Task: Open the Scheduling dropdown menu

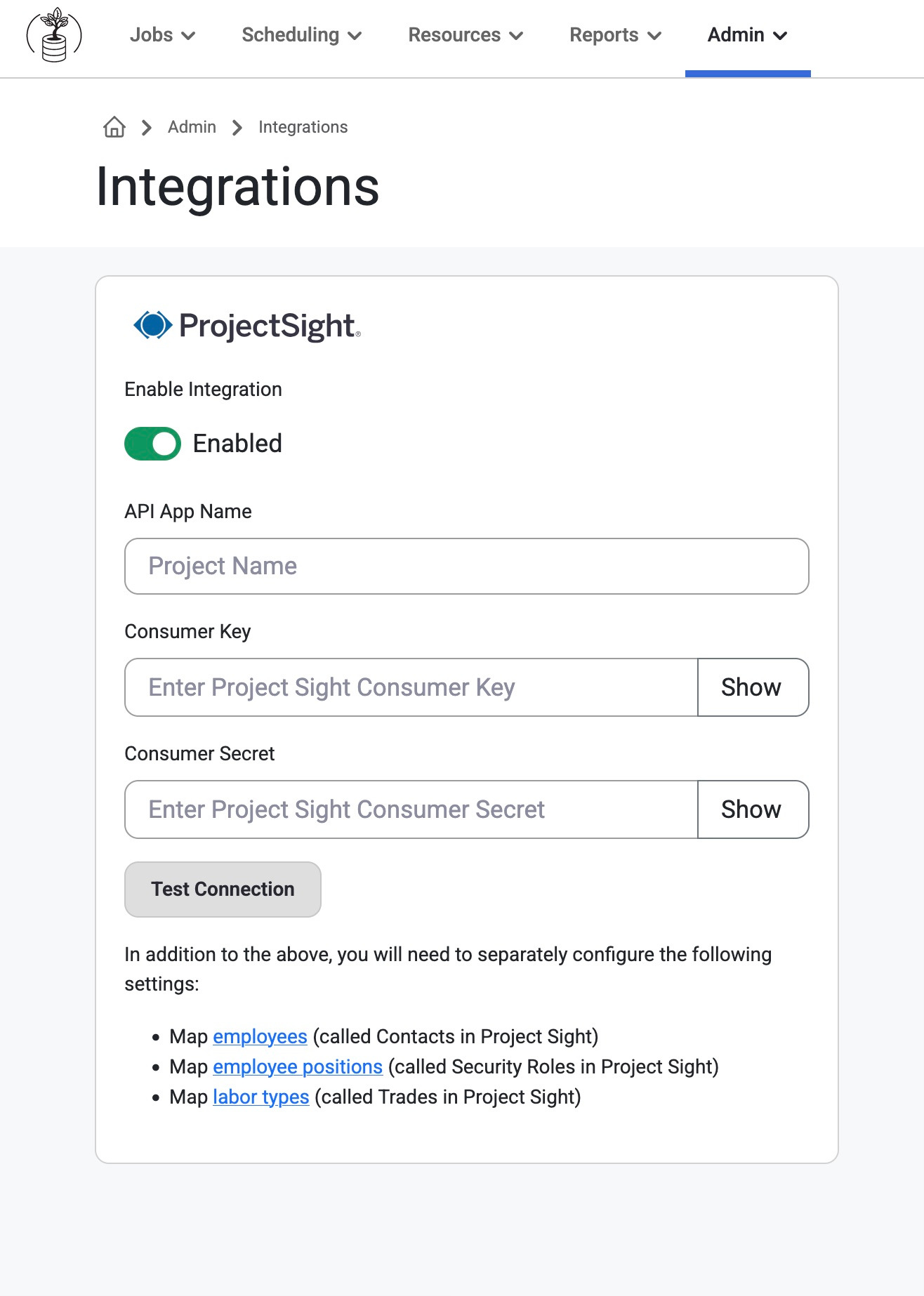Action: [302, 35]
